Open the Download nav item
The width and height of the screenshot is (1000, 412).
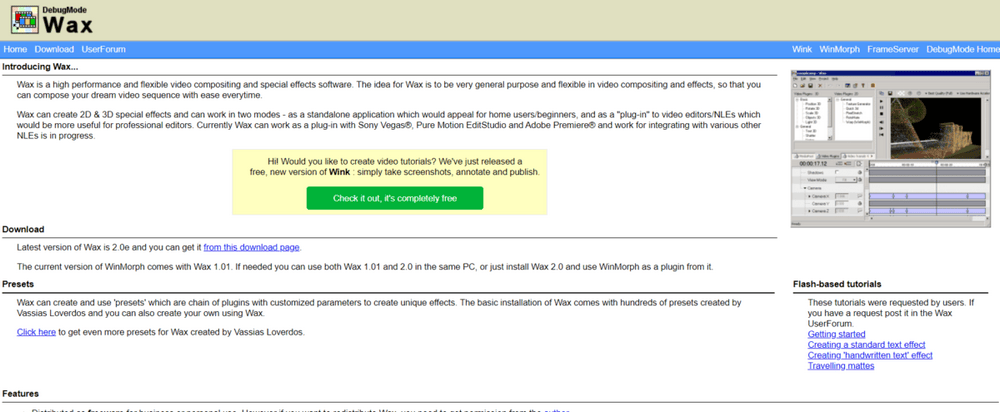tap(54, 49)
